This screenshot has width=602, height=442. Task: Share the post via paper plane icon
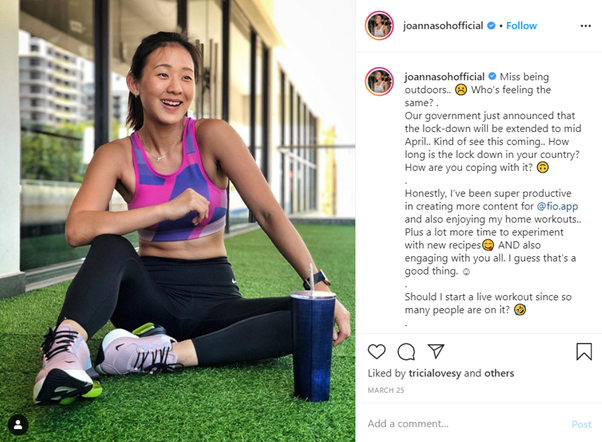pyautogui.click(x=436, y=351)
